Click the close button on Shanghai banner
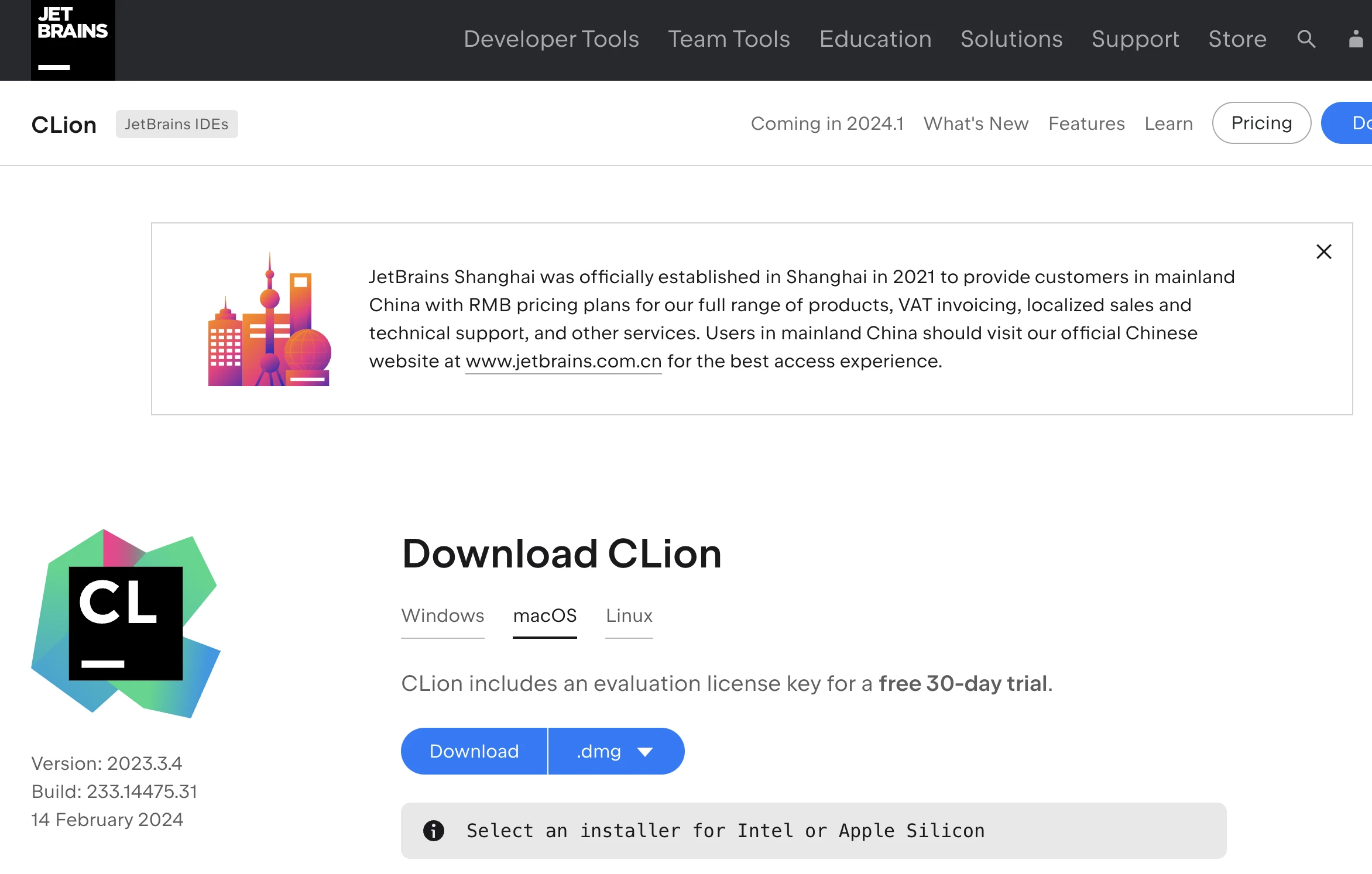Viewport: 1372px width, 874px height. click(1323, 252)
